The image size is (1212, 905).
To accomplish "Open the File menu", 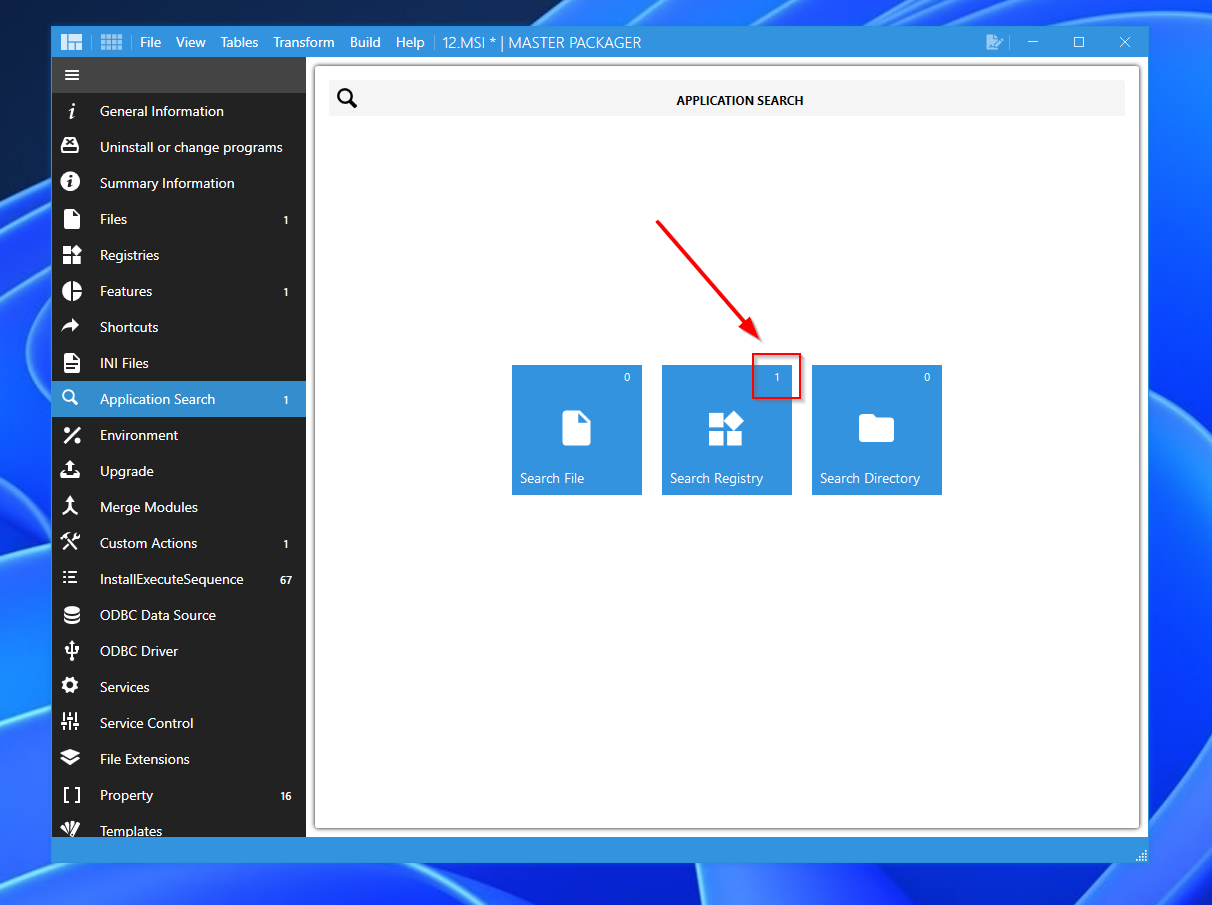I will pyautogui.click(x=151, y=42).
